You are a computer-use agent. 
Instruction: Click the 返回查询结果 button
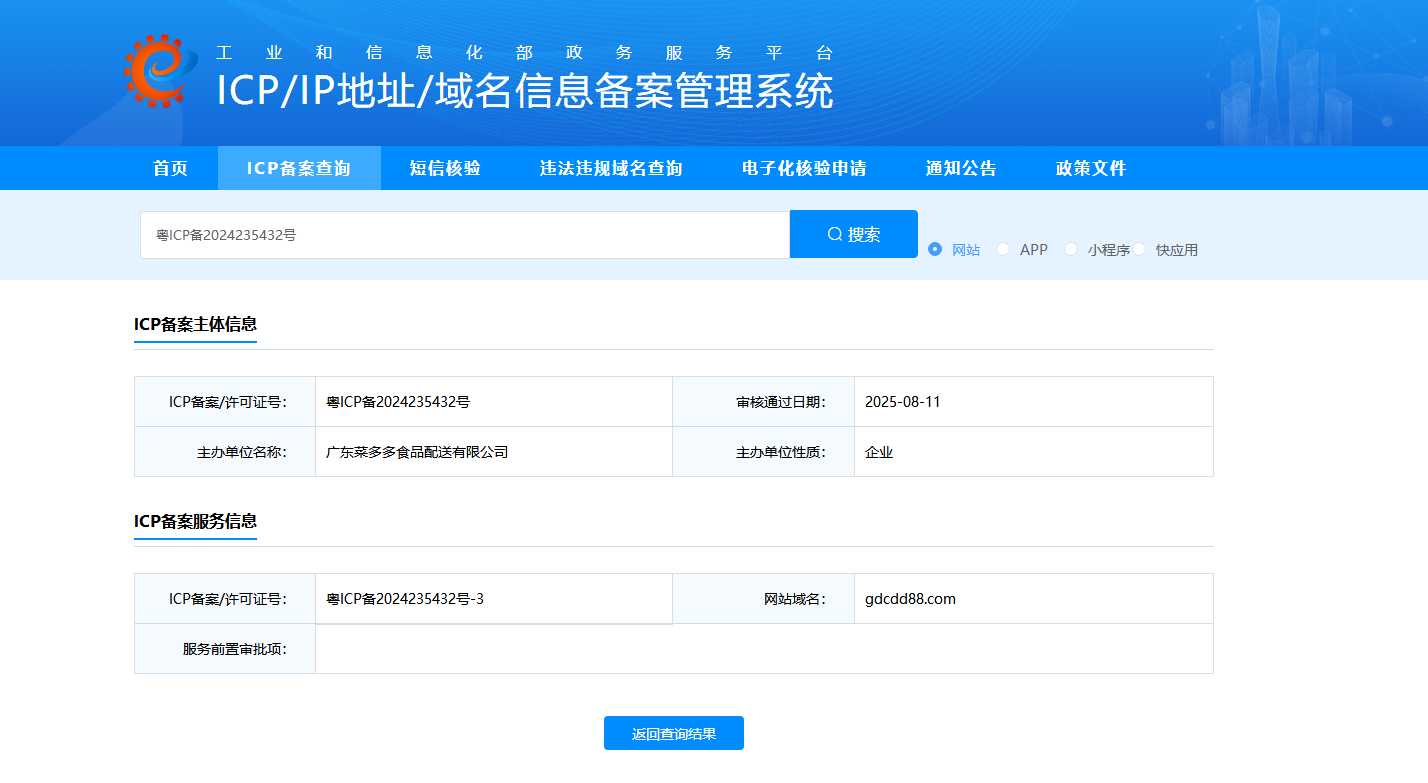point(674,733)
